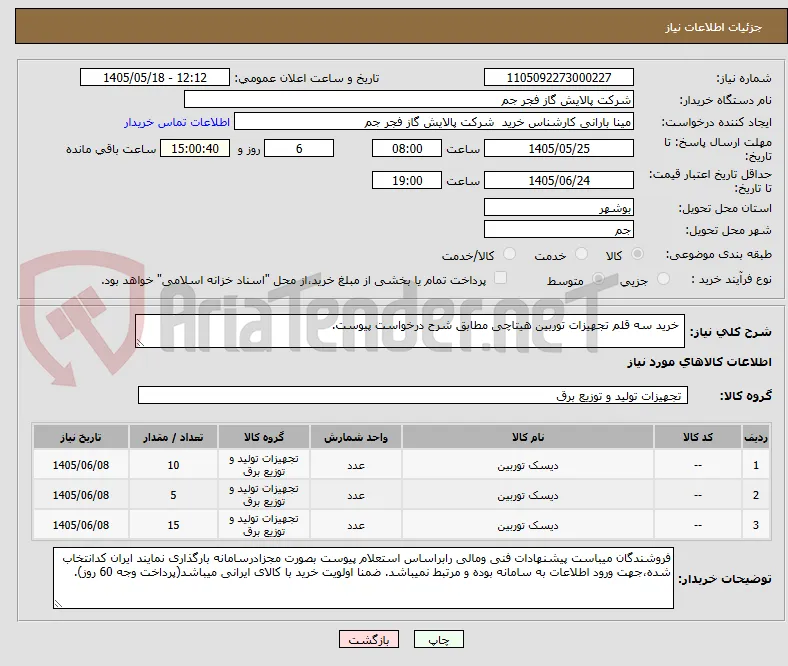Screen dimensions: 788x666
Task: Select the کالا radio button
Action: coord(637,254)
